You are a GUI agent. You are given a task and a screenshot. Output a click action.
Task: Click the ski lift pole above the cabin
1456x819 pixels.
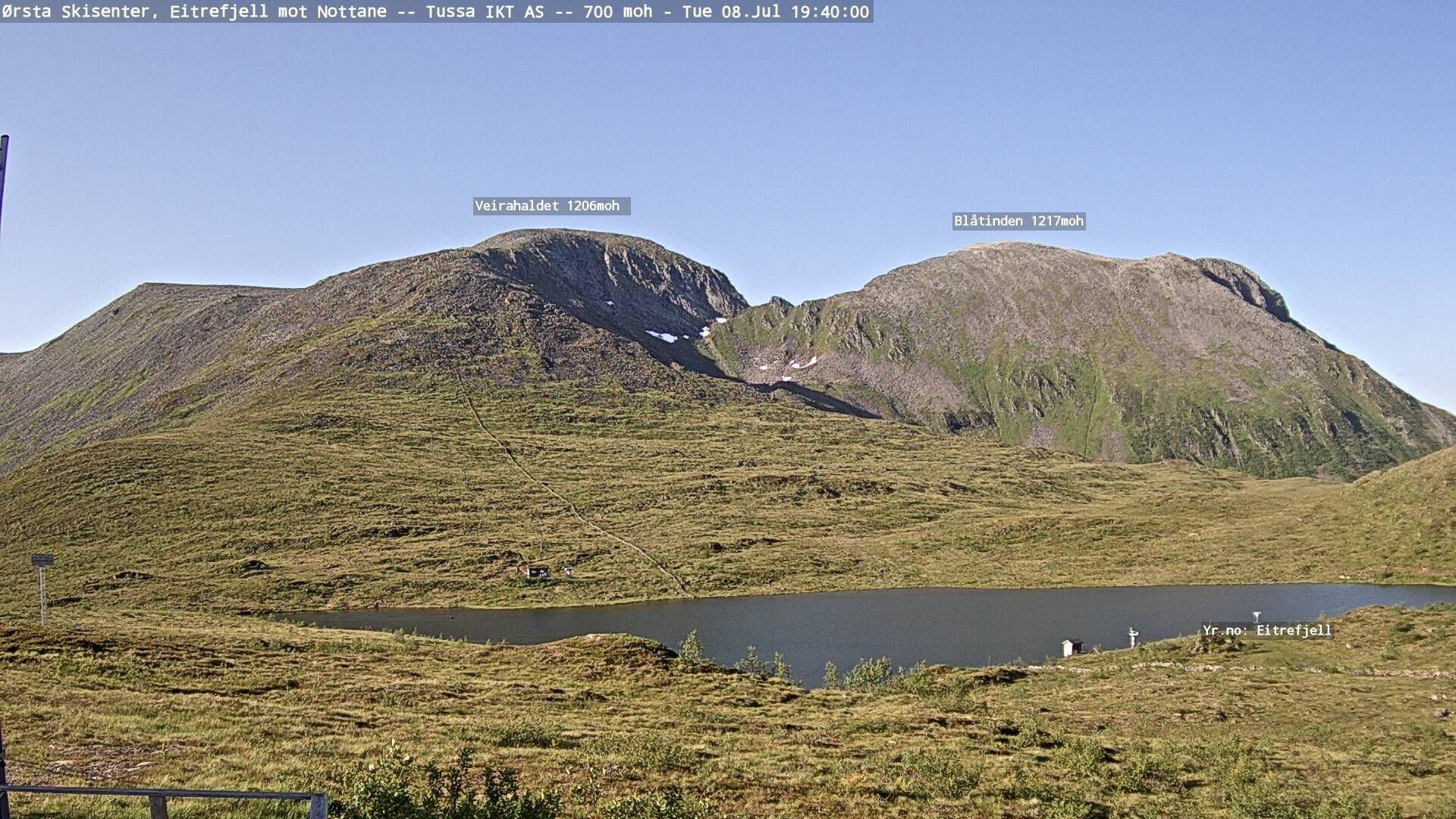click(541, 540)
